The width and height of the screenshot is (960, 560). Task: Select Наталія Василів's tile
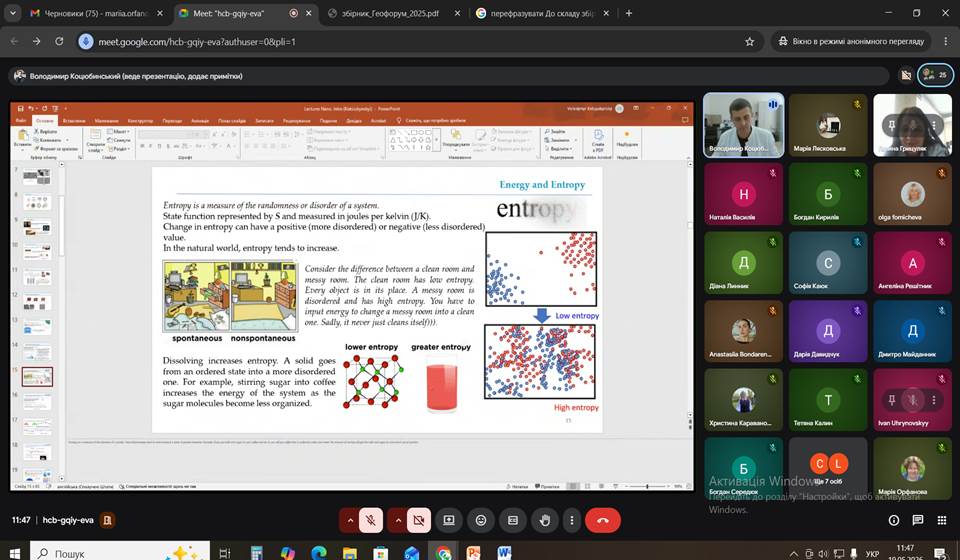click(743, 194)
